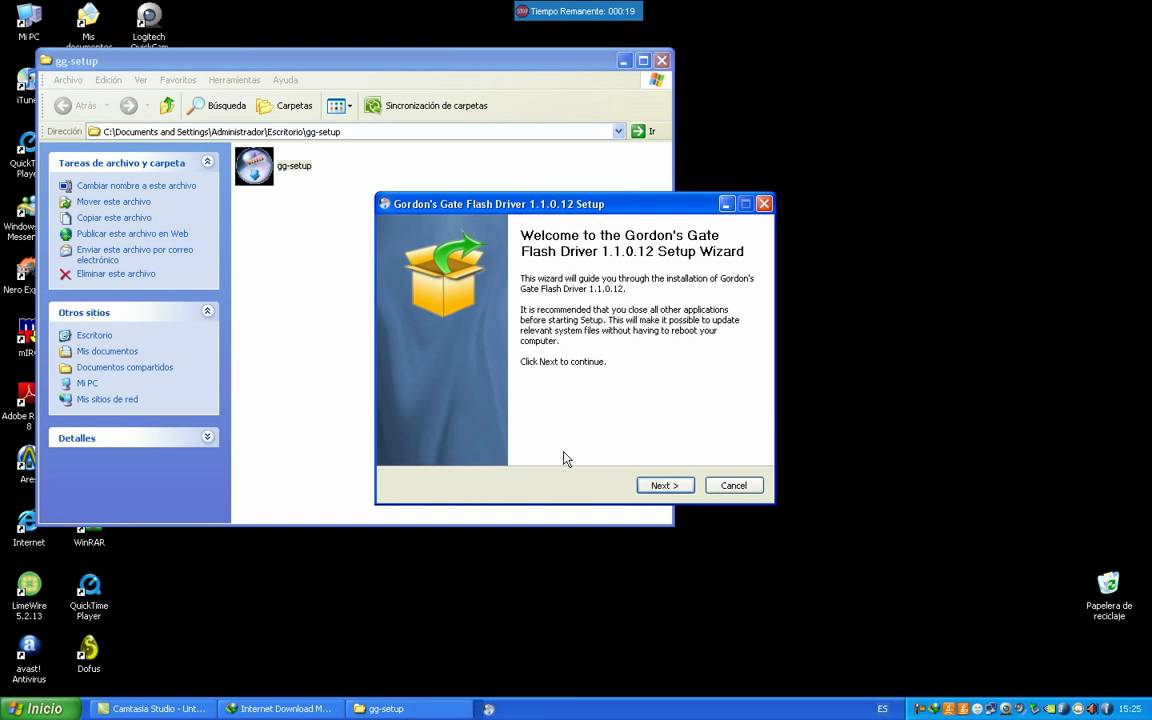The height and width of the screenshot is (720, 1152).
Task: Open Internet Explorer desktop icon
Action: point(29,528)
